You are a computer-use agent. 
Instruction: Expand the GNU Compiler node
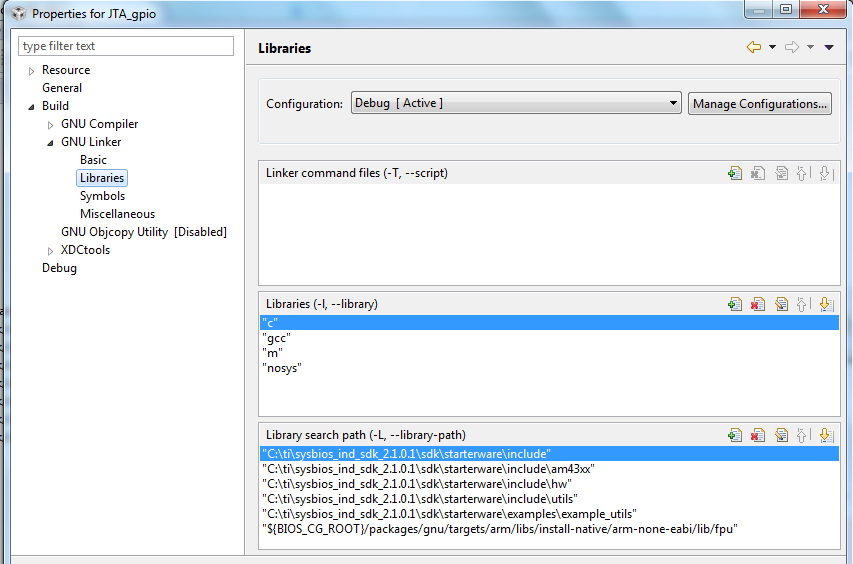coord(50,125)
